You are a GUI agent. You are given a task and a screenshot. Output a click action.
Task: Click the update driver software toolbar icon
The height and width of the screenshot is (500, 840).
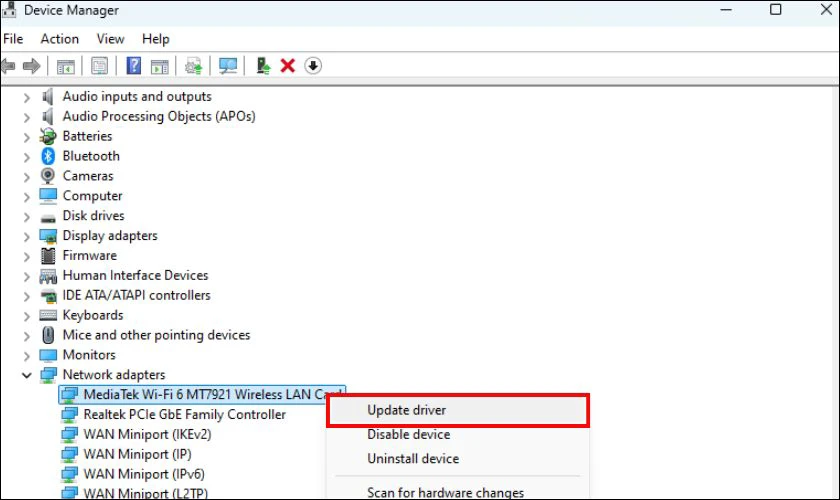coord(194,66)
